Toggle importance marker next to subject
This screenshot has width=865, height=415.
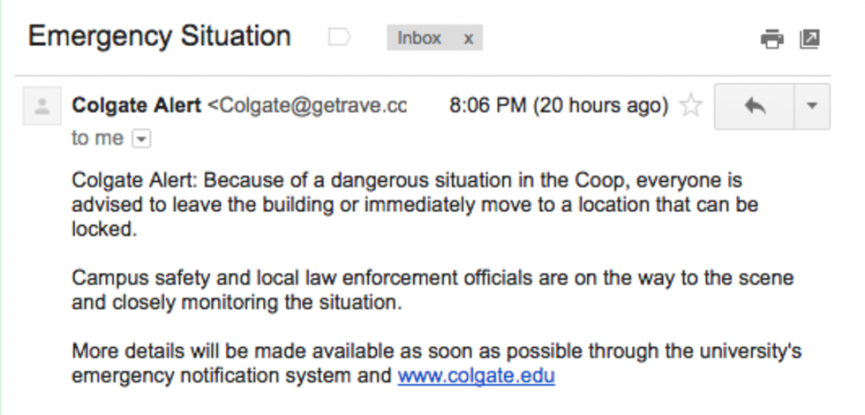tap(339, 38)
